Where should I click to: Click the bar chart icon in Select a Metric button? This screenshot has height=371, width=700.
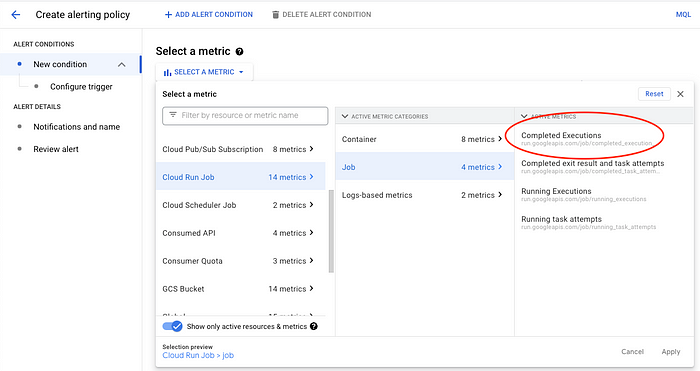[x=167, y=72]
